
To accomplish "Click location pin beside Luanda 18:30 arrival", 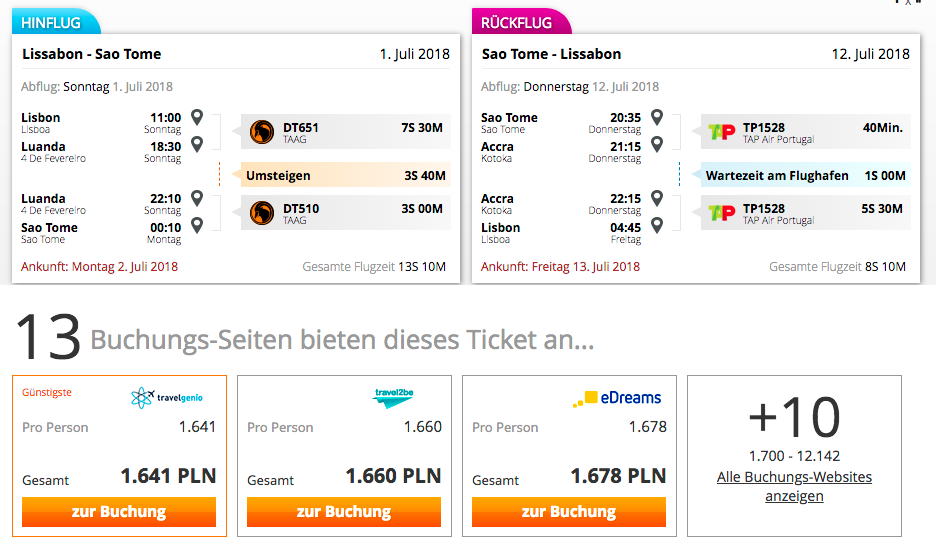I will 197,144.
